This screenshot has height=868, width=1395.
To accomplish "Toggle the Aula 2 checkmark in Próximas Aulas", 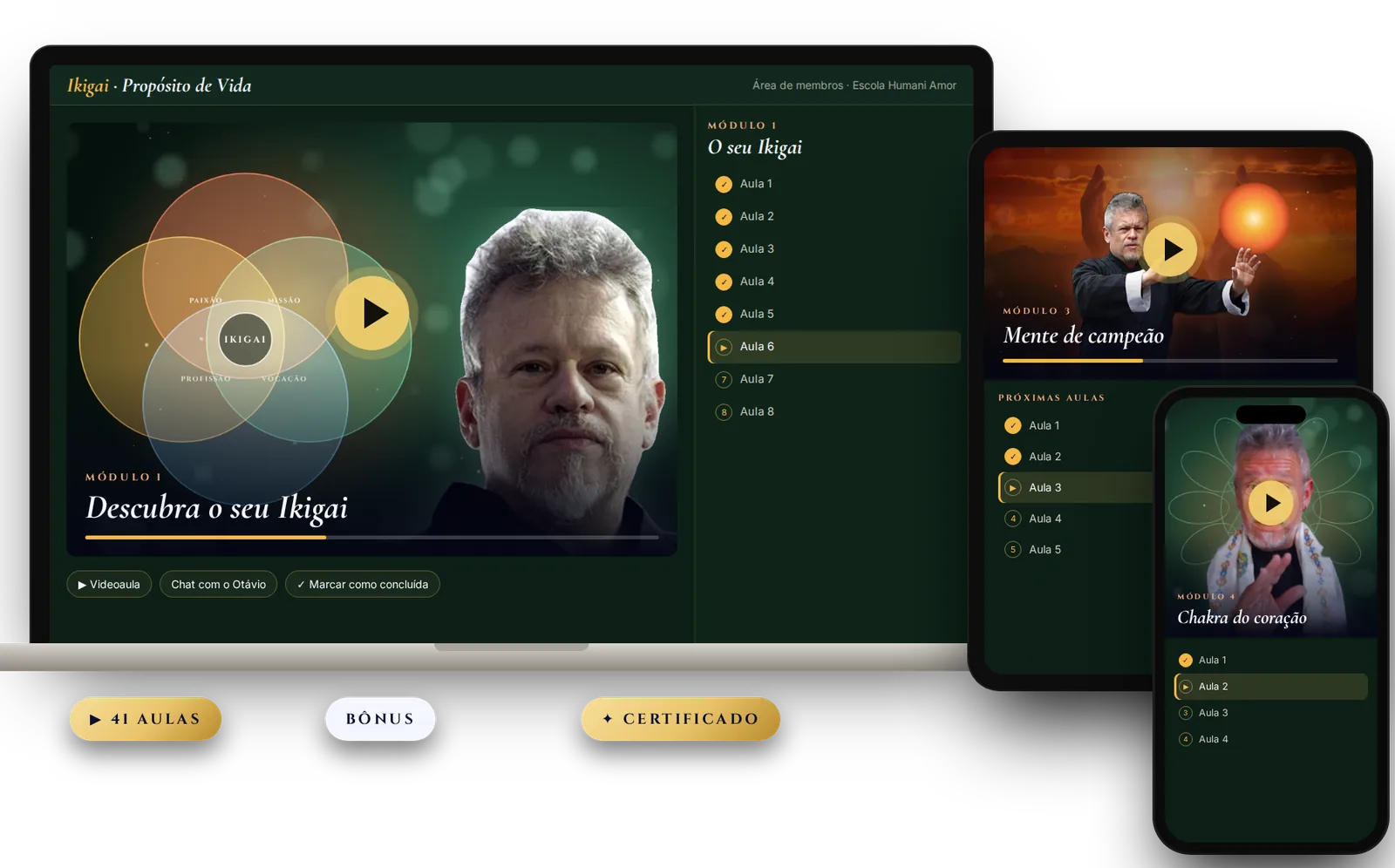I will pyautogui.click(x=1012, y=457).
